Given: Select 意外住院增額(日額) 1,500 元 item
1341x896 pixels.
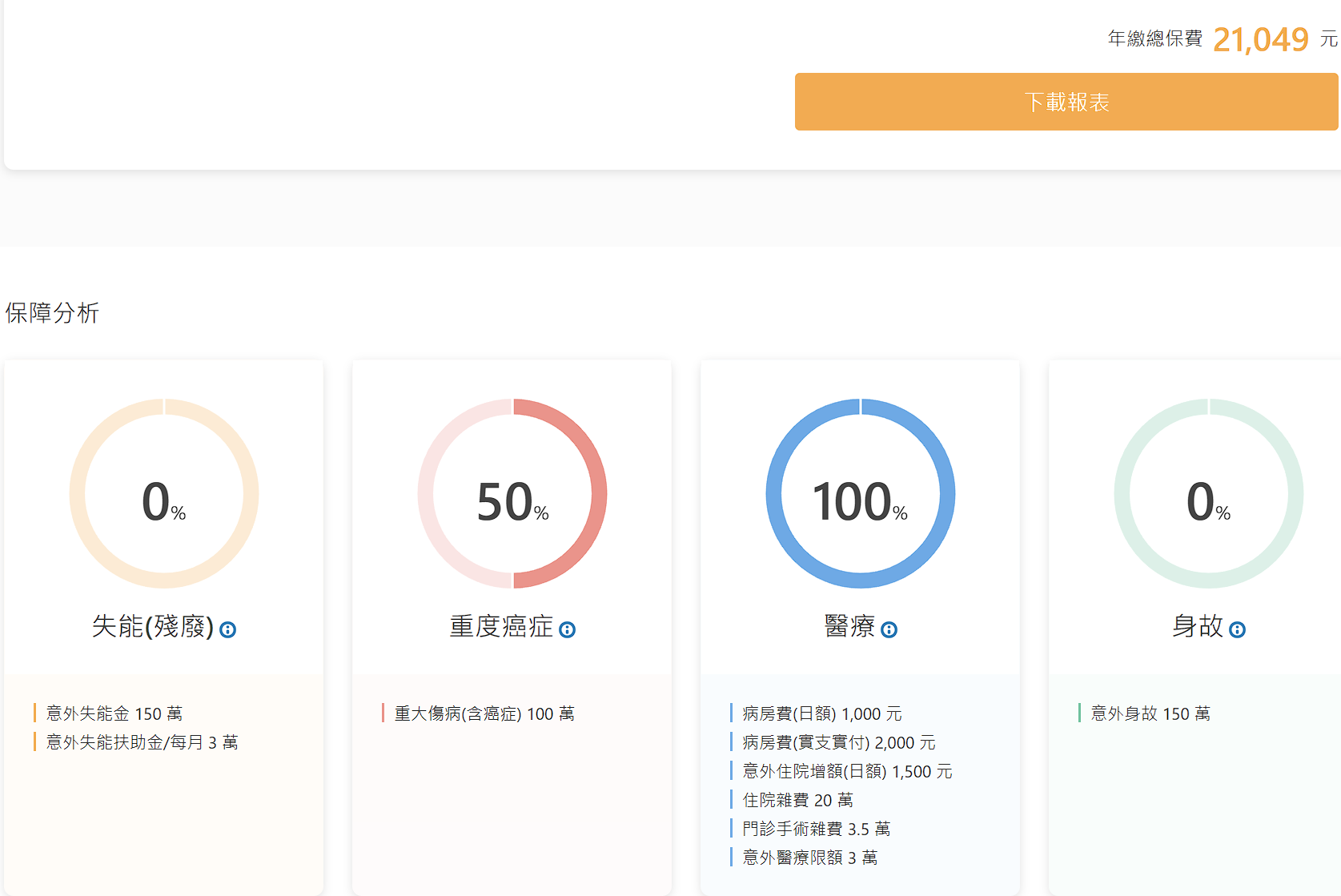Looking at the screenshot, I should [x=847, y=771].
